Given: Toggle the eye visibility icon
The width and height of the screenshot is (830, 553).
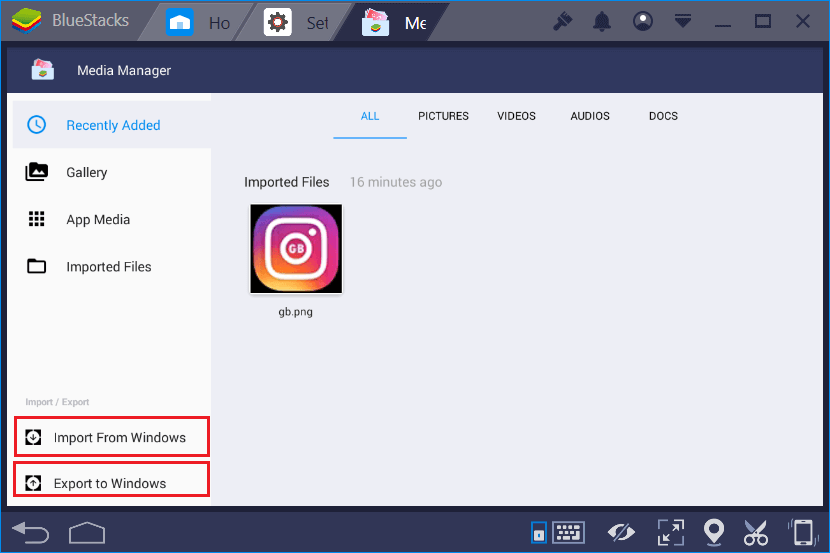Looking at the screenshot, I should [621, 532].
